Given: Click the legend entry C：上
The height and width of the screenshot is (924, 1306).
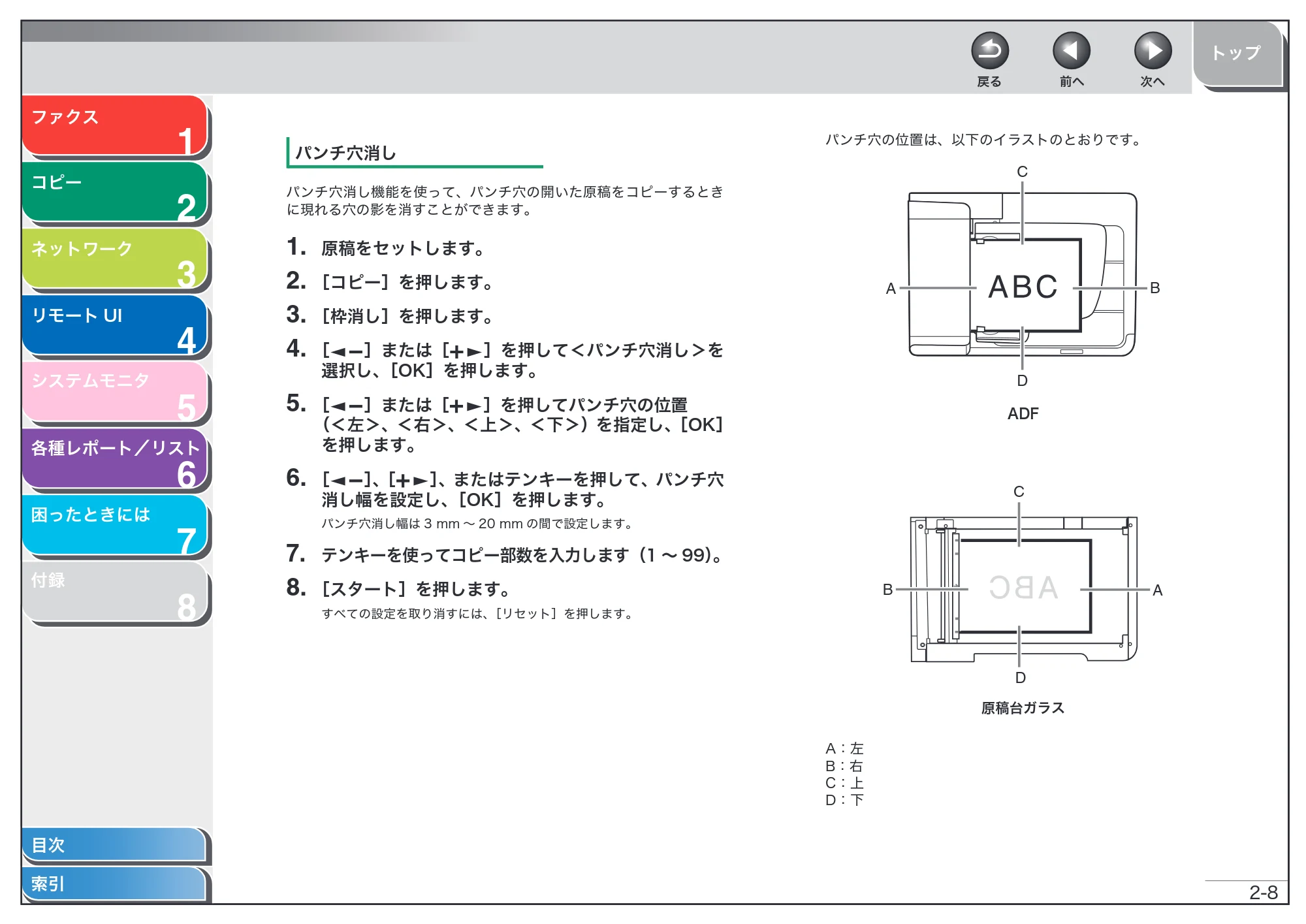Looking at the screenshot, I should (x=844, y=782).
